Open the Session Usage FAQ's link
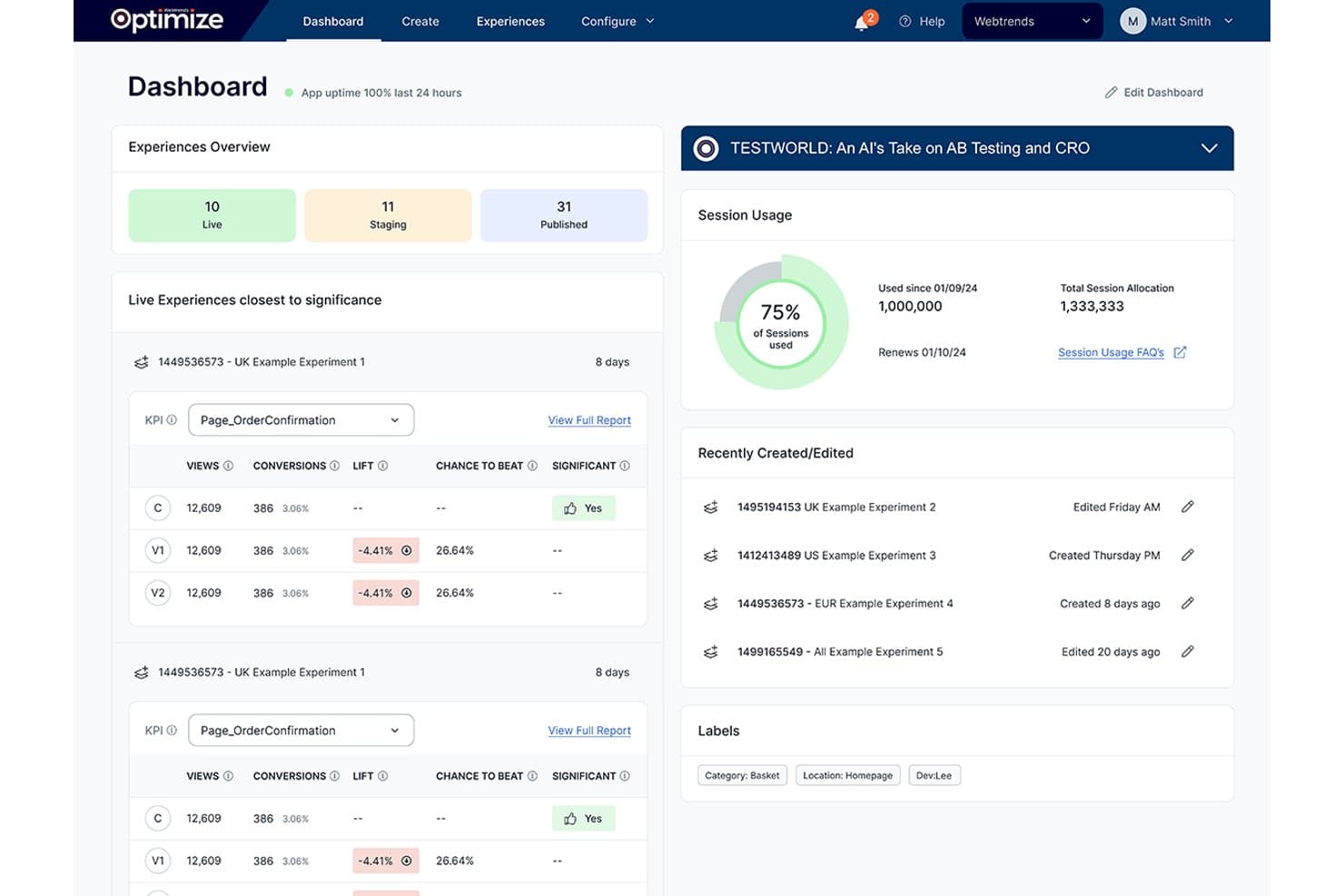This screenshot has width=1344, height=896. pos(1111,352)
